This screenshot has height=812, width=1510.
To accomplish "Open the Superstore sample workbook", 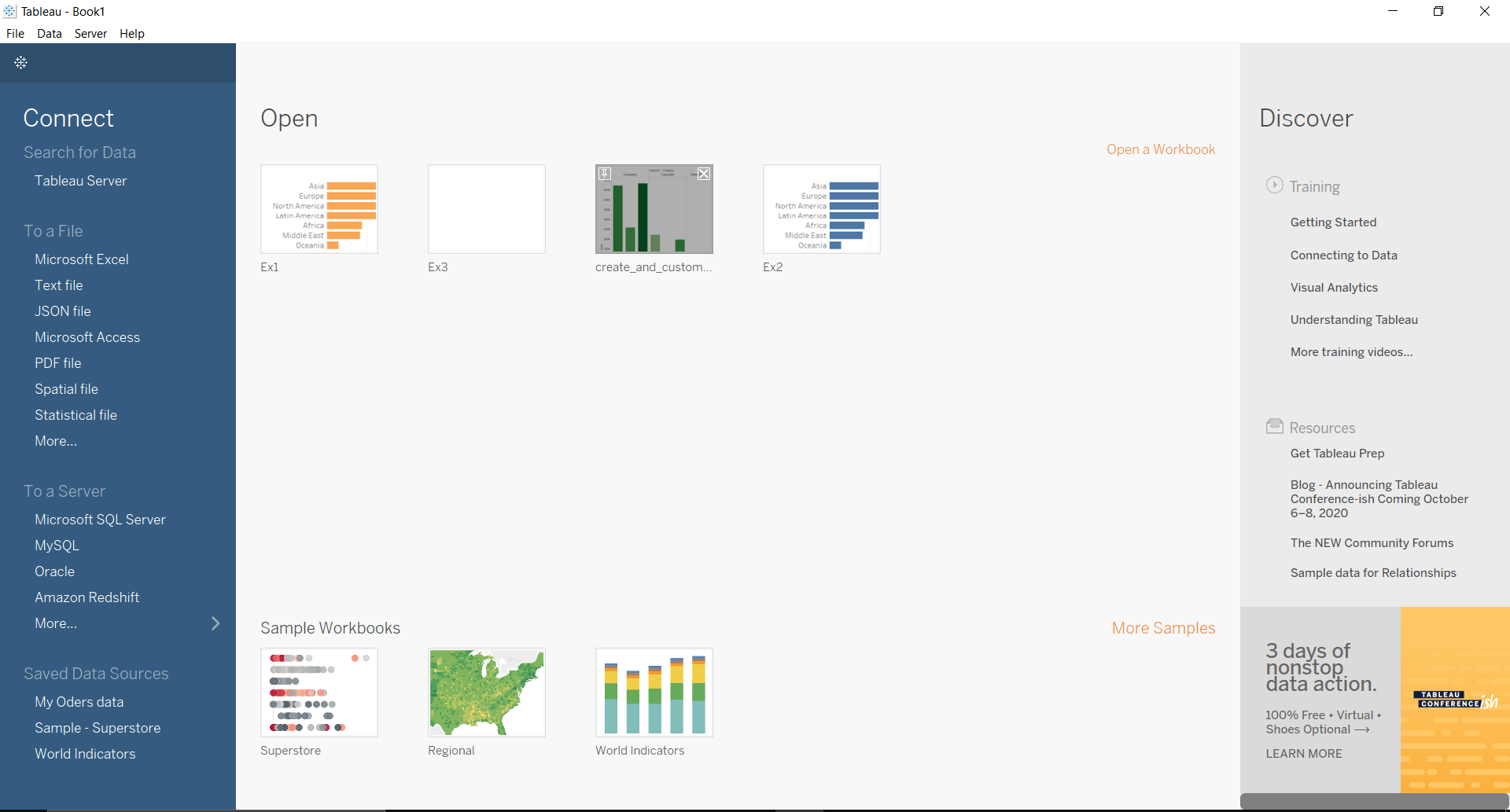I will [x=319, y=693].
